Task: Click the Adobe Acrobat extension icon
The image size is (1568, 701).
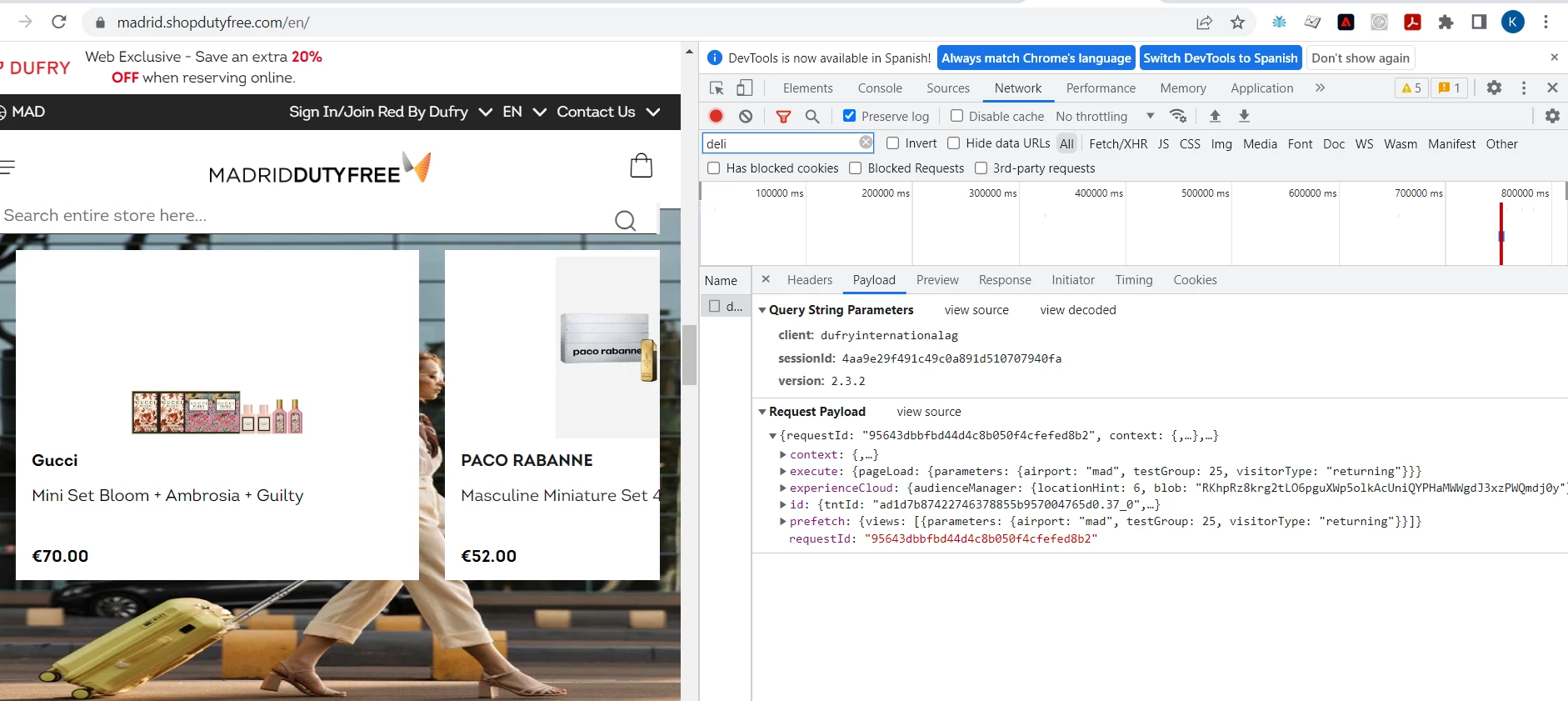Action: click(1413, 23)
